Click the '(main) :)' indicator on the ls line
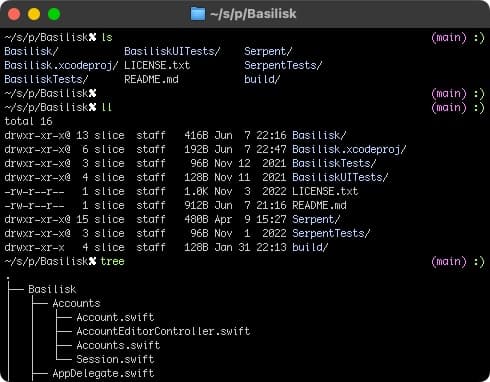 coord(458,37)
